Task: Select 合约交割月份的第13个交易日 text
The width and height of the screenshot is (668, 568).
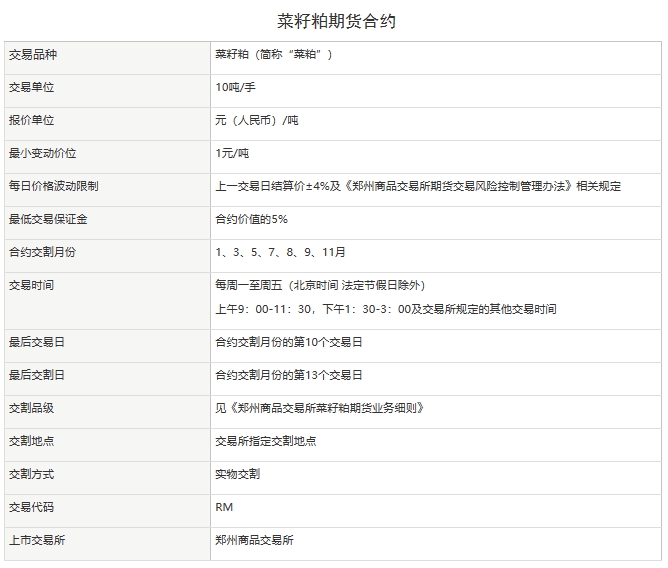Action: [288, 375]
